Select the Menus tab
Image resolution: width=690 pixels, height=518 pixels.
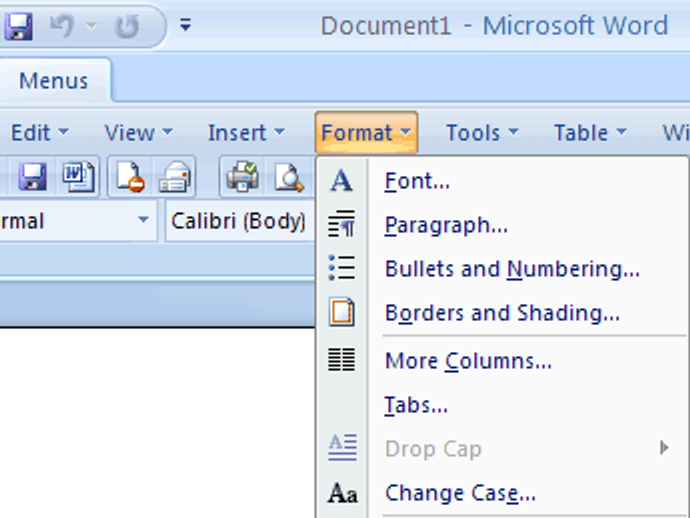(53, 81)
